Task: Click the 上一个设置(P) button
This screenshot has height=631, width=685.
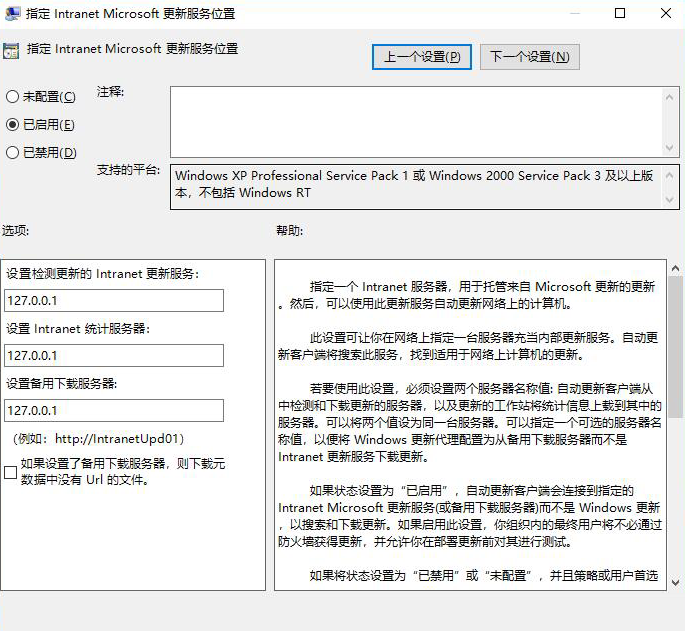Action: pyautogui.click(x=421, y=57)
